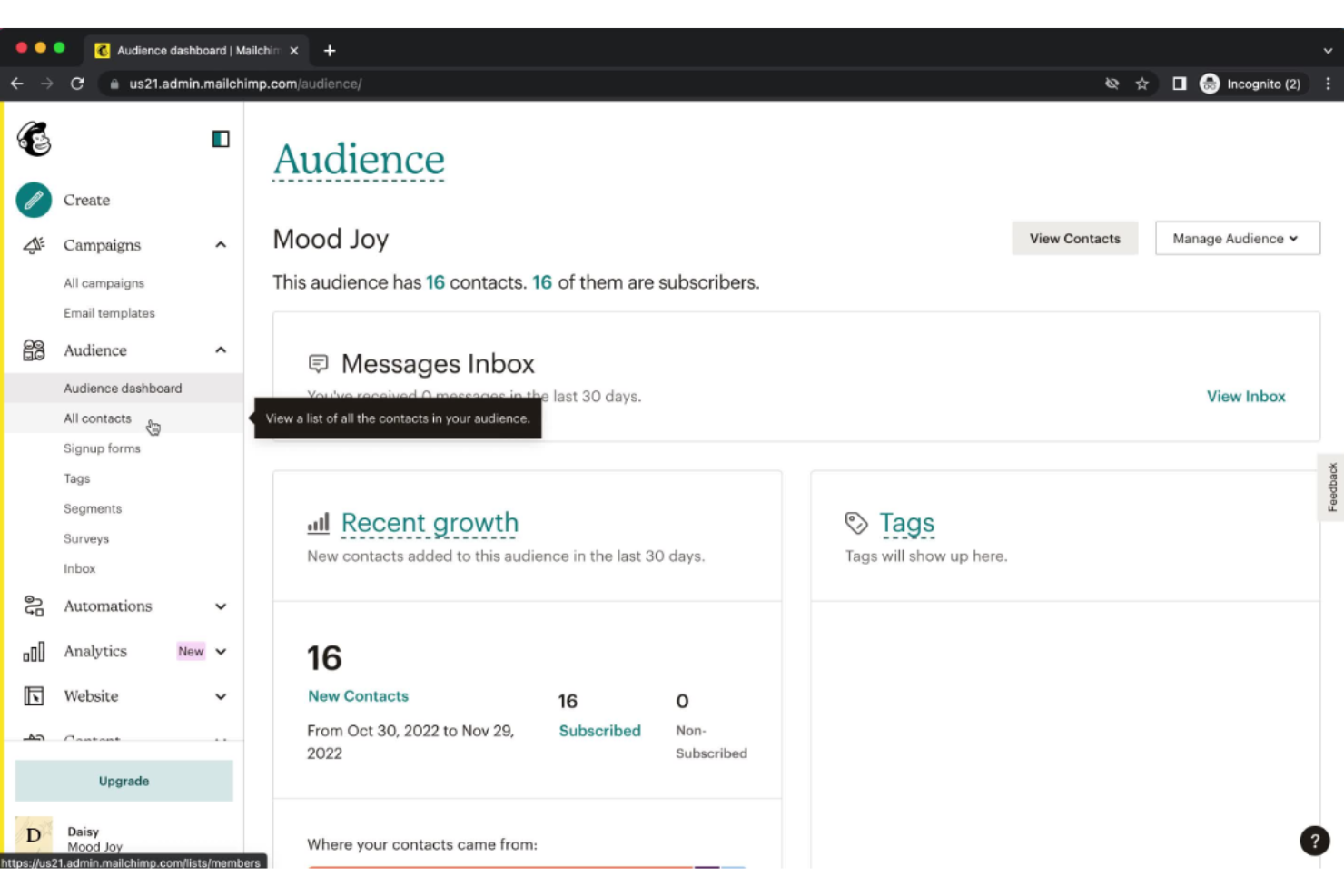The width and height of the screenshot is (1344, 896).
Task: Open the browser tab search dropdown arrow
Action: 1328,51
